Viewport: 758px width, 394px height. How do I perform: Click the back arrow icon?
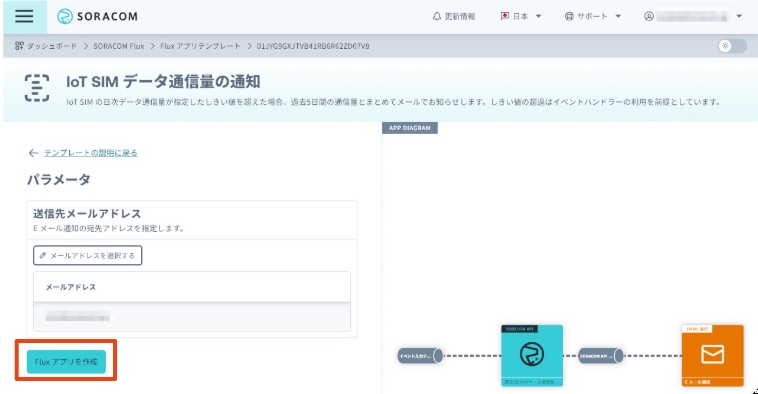point(33,153)
